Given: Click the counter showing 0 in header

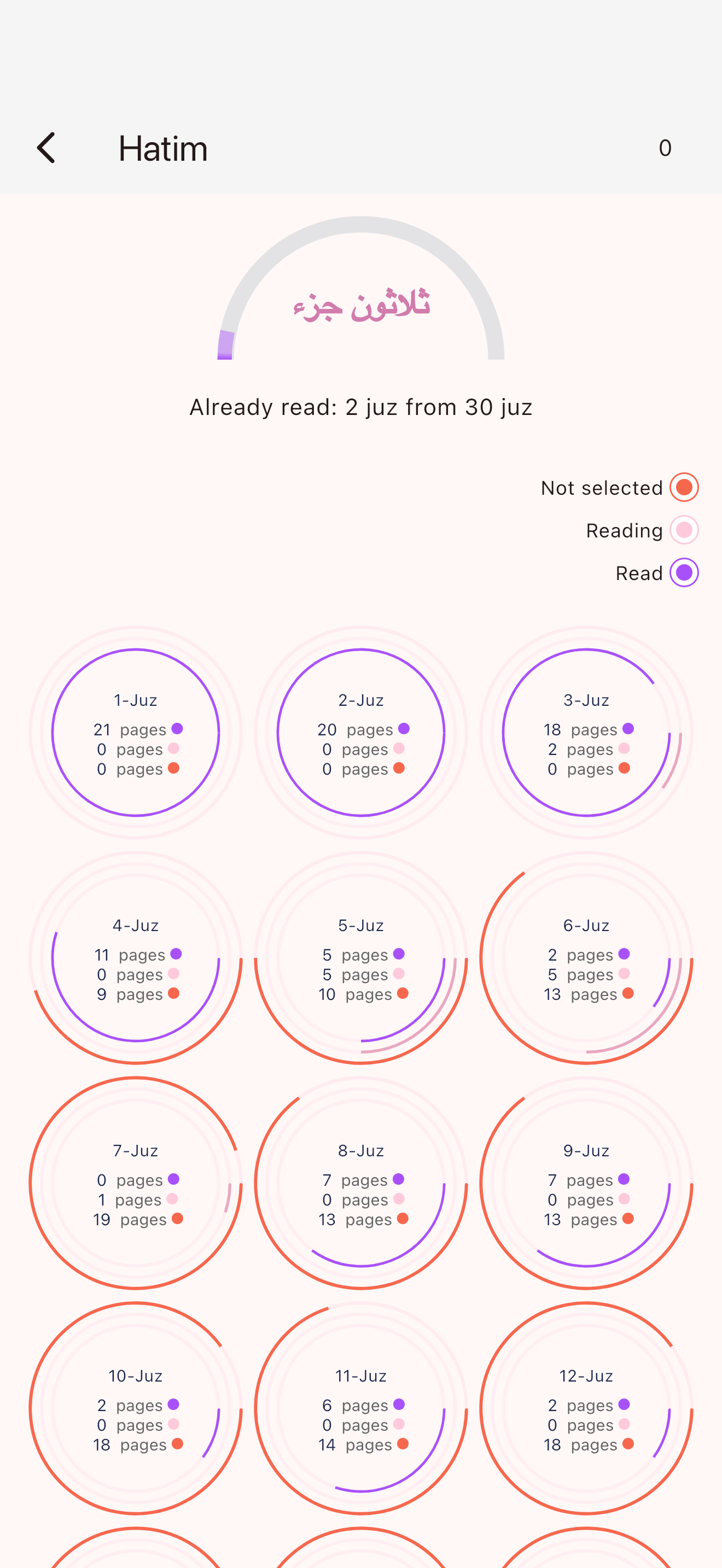Looking at the screenshot, I should pos(664,148).
